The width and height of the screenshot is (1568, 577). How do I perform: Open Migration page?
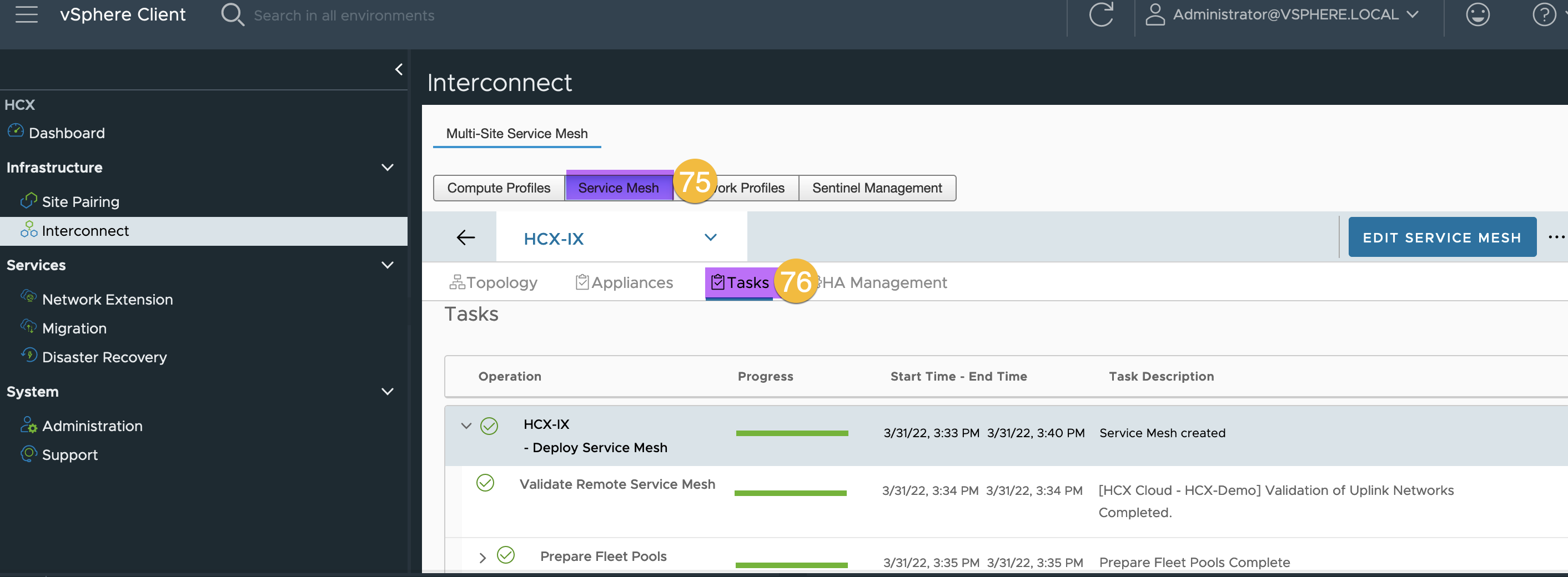(x=74, y=328)
